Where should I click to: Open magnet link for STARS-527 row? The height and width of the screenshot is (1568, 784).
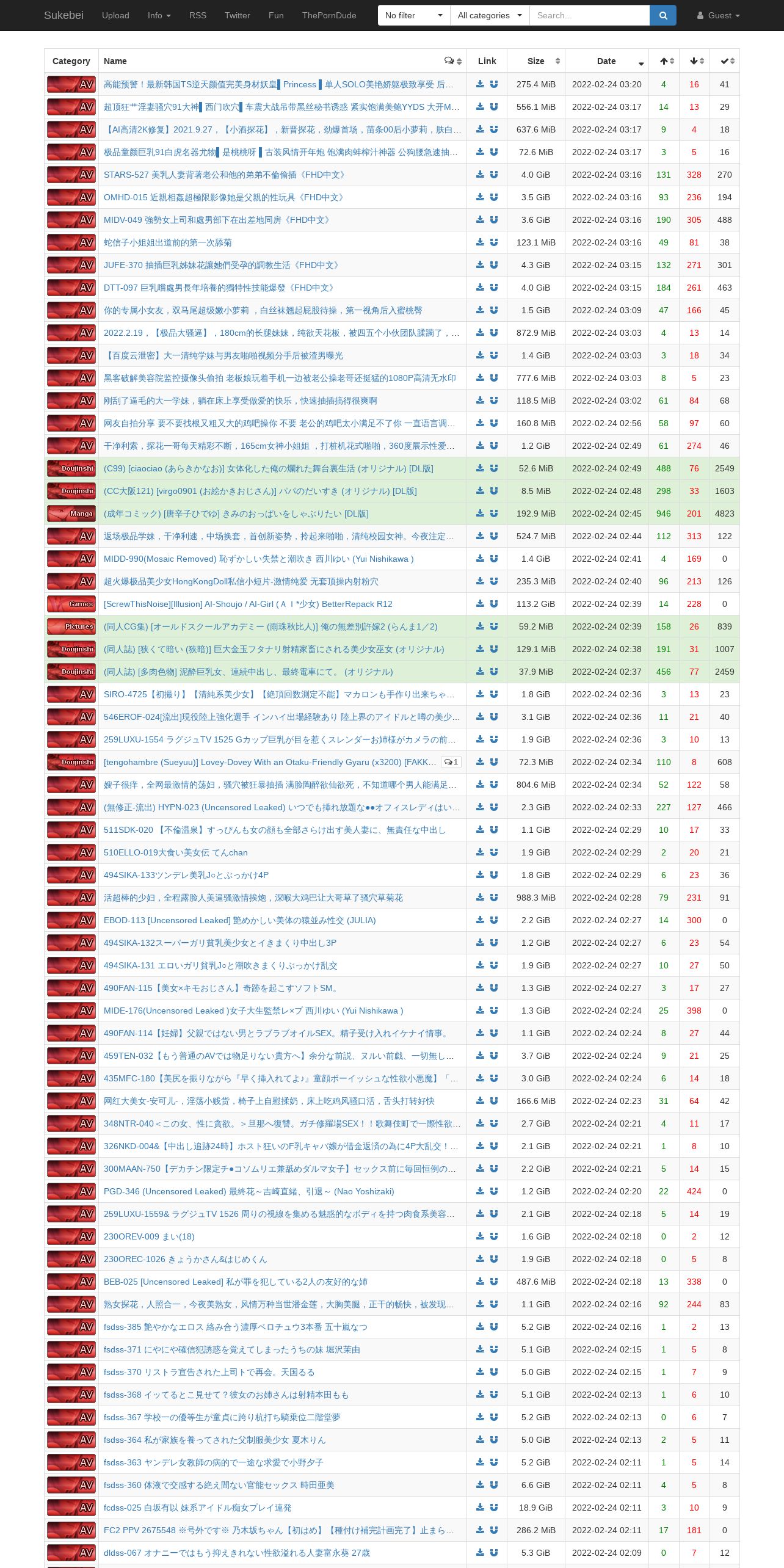click(494, 175)
